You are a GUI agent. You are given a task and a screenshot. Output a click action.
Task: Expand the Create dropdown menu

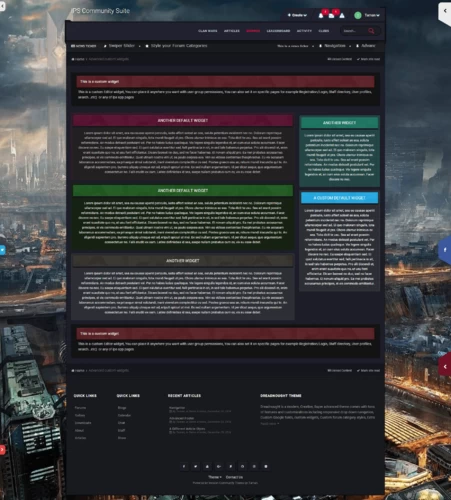tap(297, 15)
